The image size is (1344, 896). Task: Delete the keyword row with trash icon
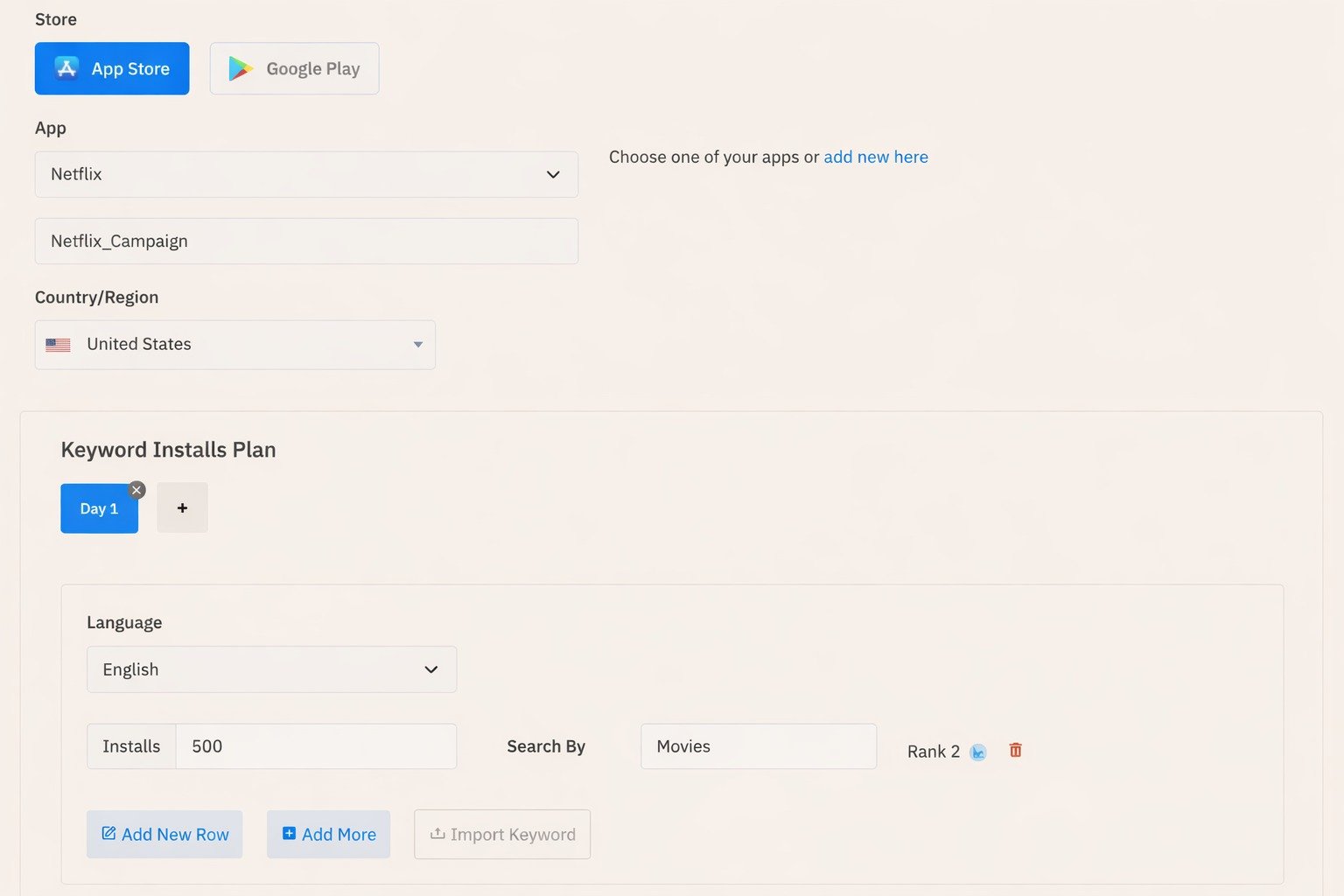pyautogui.click(x=1015, y=750)
